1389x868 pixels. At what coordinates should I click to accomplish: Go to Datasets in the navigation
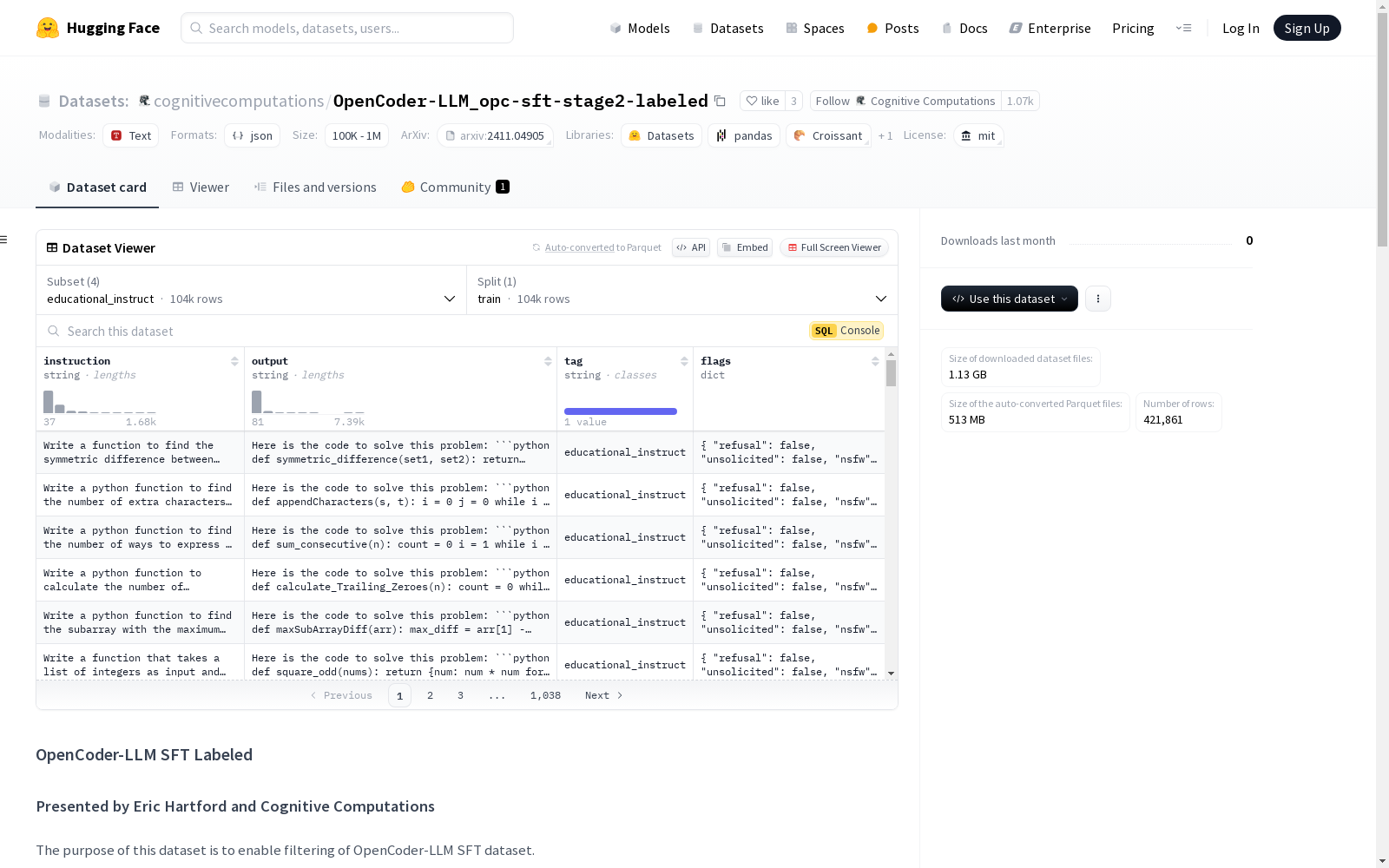pyautogui.click(x=727, y=28)
